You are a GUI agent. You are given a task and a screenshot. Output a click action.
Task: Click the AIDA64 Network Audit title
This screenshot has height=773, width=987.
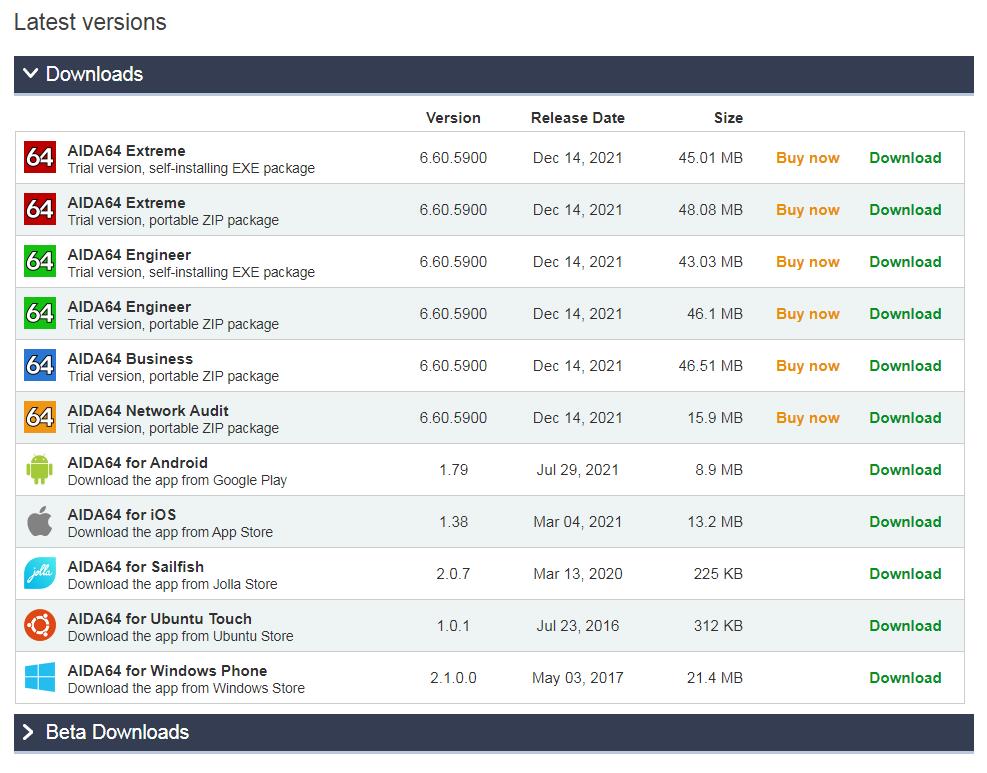pyautogui.click(x=148, y=410)
